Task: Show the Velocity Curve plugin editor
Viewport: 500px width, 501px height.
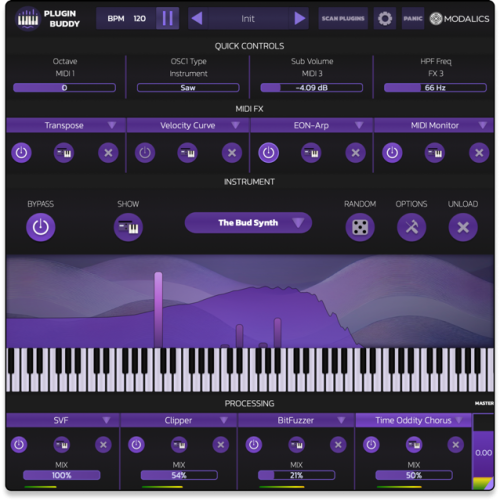Action: point(188,153)
